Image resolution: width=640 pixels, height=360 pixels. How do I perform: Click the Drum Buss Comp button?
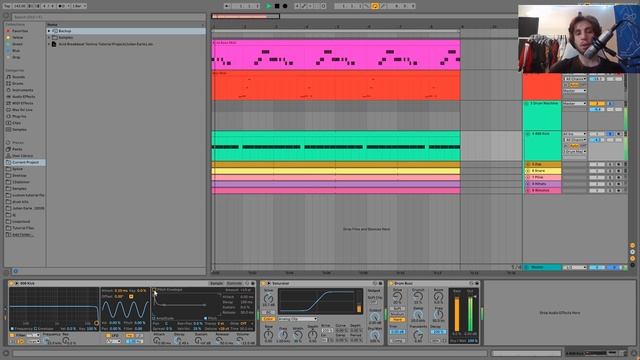point(397,340)
